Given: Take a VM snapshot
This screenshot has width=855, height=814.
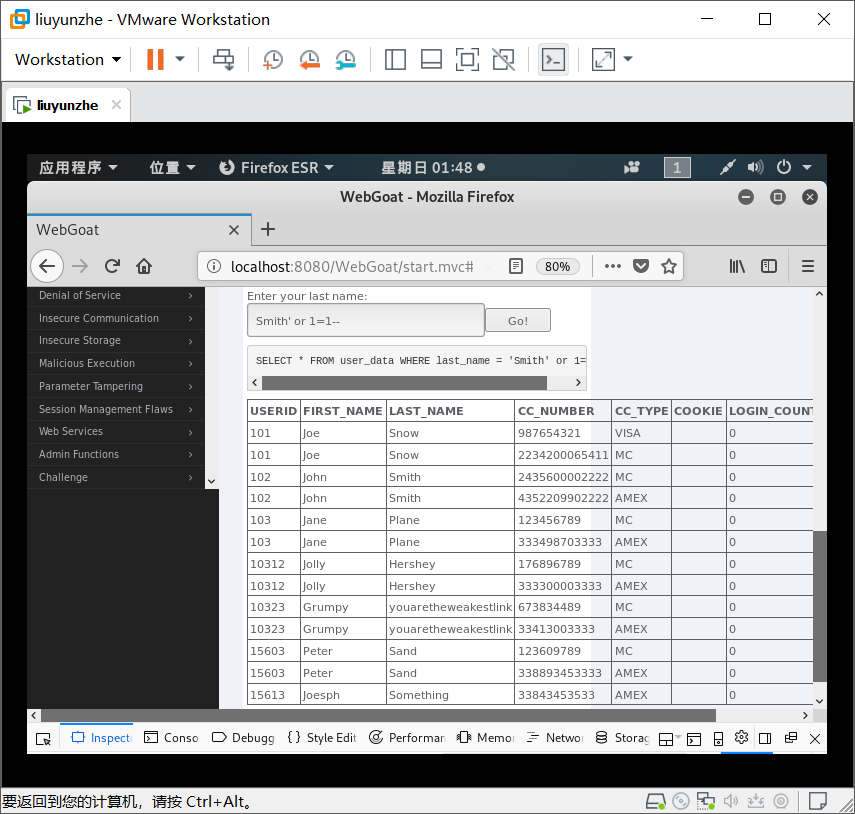Looking at the screenshot, I should (273, 59).
